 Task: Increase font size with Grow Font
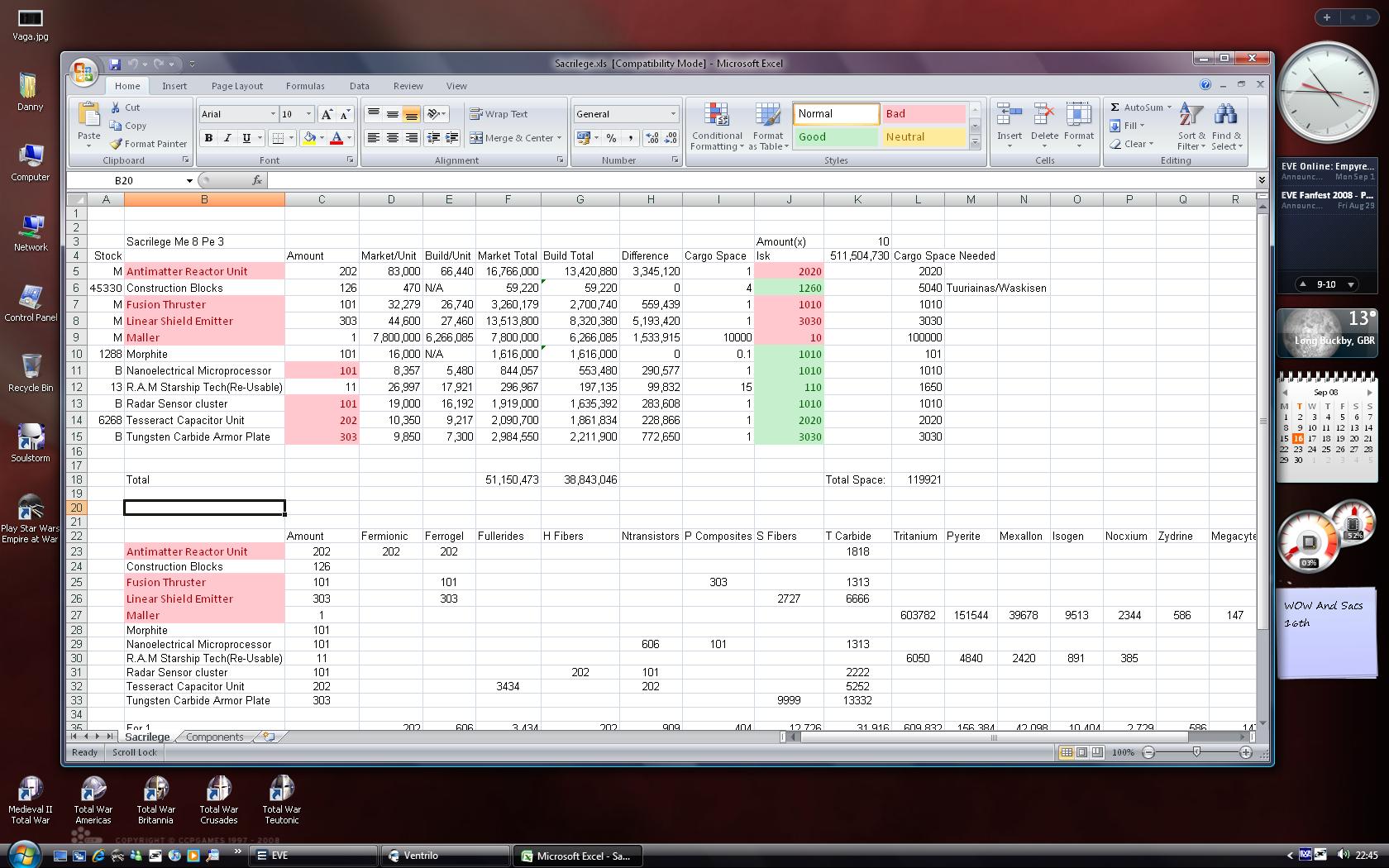327,114
